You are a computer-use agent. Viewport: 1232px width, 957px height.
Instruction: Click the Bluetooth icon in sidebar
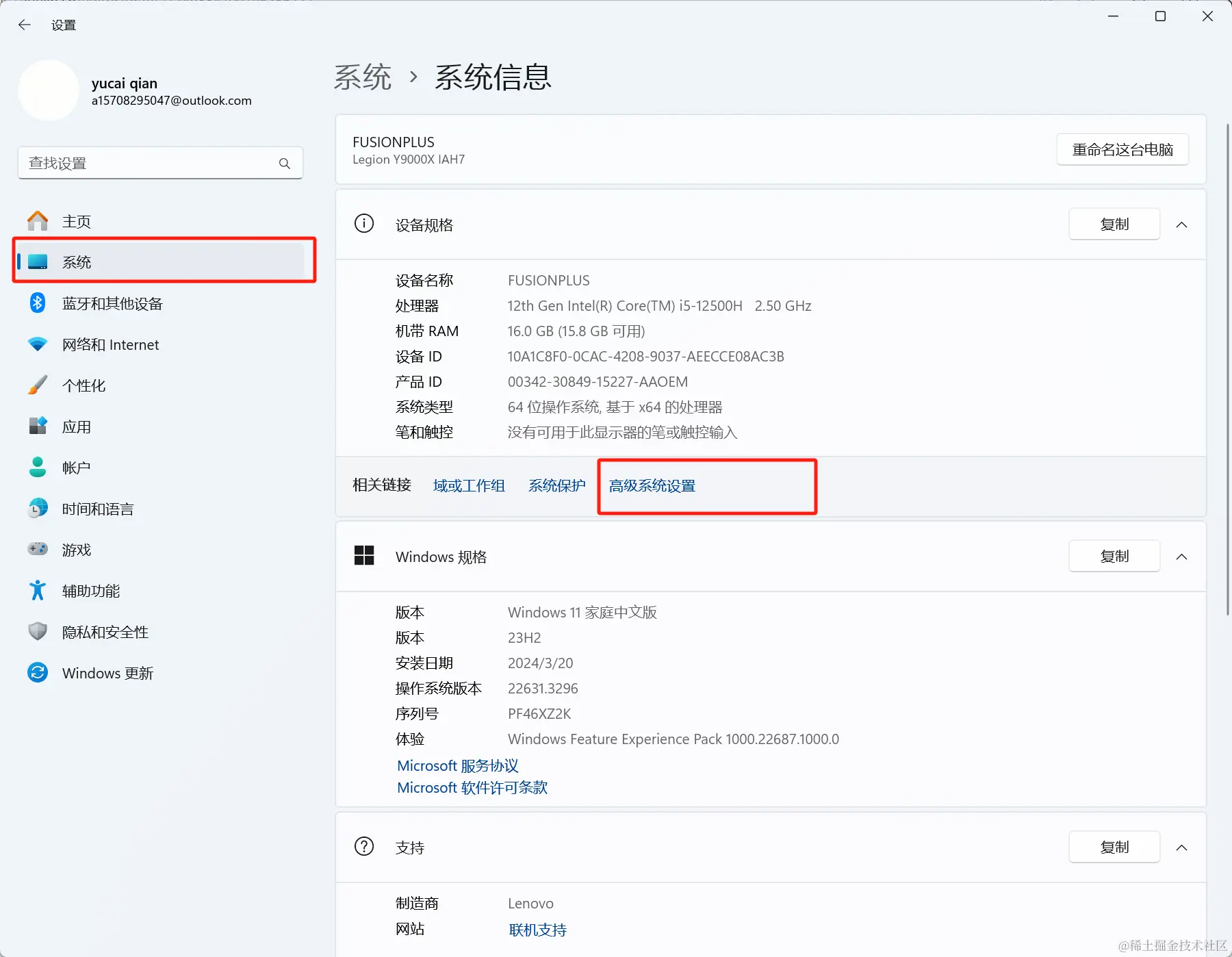coord(38,303)
